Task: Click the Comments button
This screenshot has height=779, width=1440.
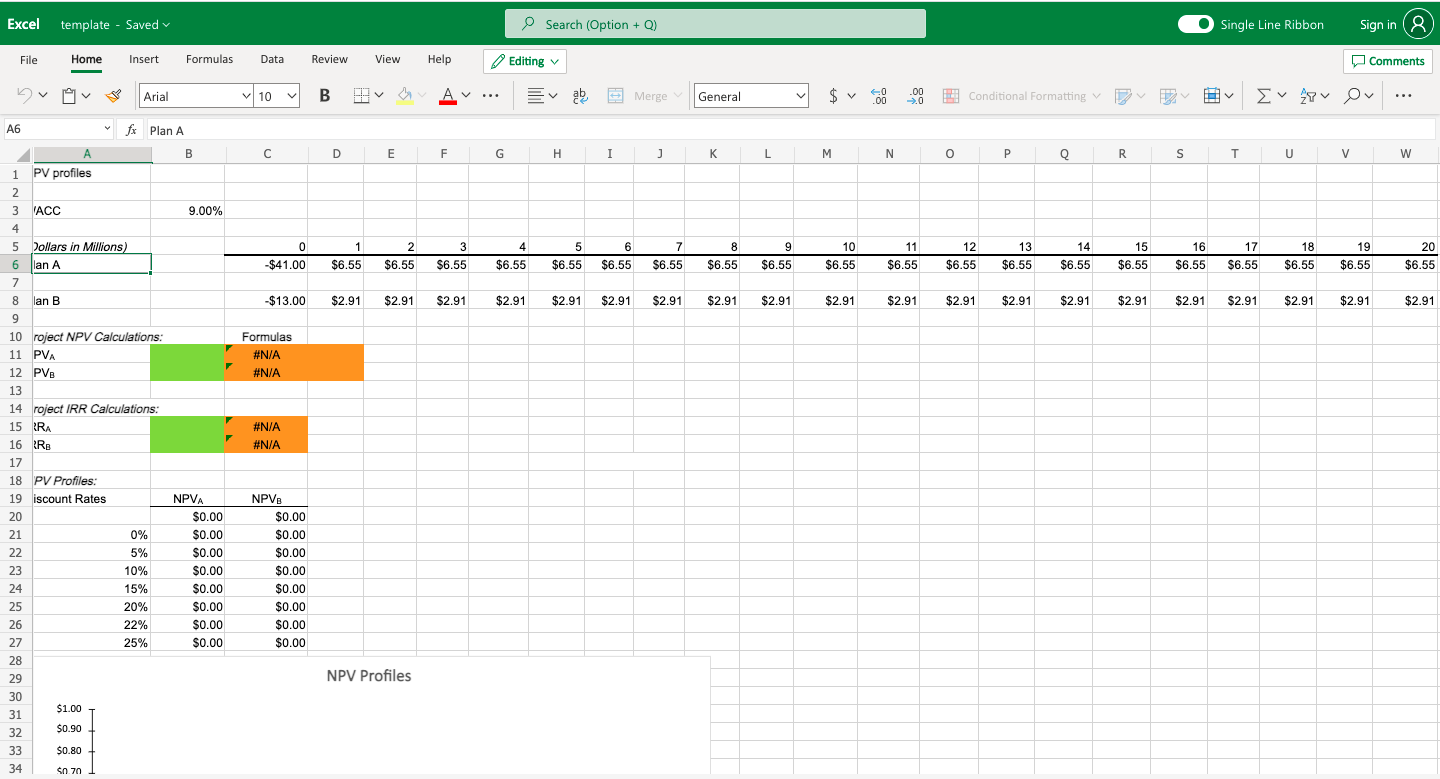Action: point(1388,60)
